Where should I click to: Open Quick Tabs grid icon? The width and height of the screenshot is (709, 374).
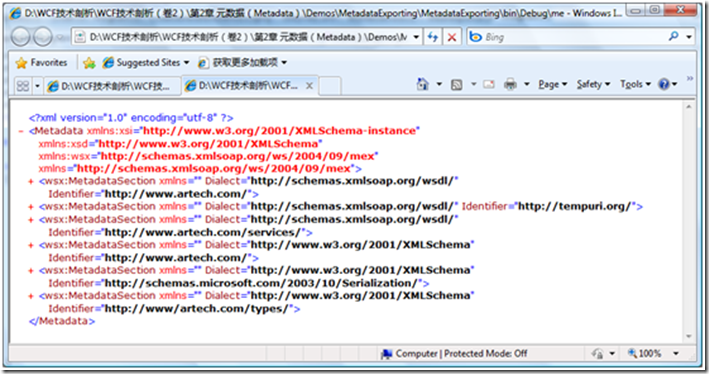point(23,85)
